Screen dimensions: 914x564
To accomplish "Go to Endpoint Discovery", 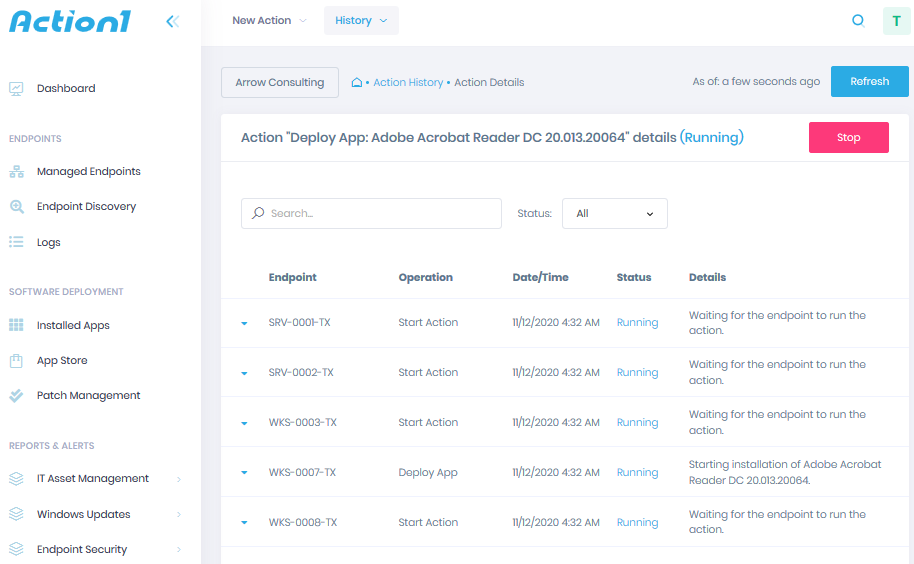I will coord(86,206).
